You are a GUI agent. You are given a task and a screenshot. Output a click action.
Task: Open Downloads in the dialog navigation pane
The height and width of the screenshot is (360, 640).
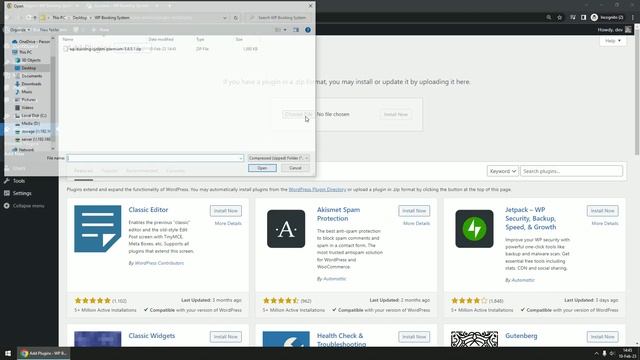pyautogui.click(x=31, y=84)
